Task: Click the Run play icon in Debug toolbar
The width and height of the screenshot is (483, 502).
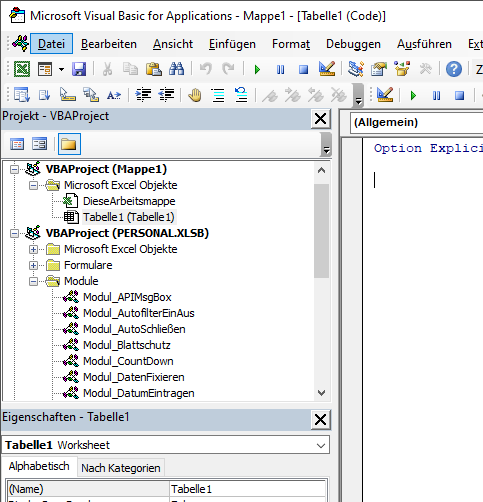Action: coord(413,96)
